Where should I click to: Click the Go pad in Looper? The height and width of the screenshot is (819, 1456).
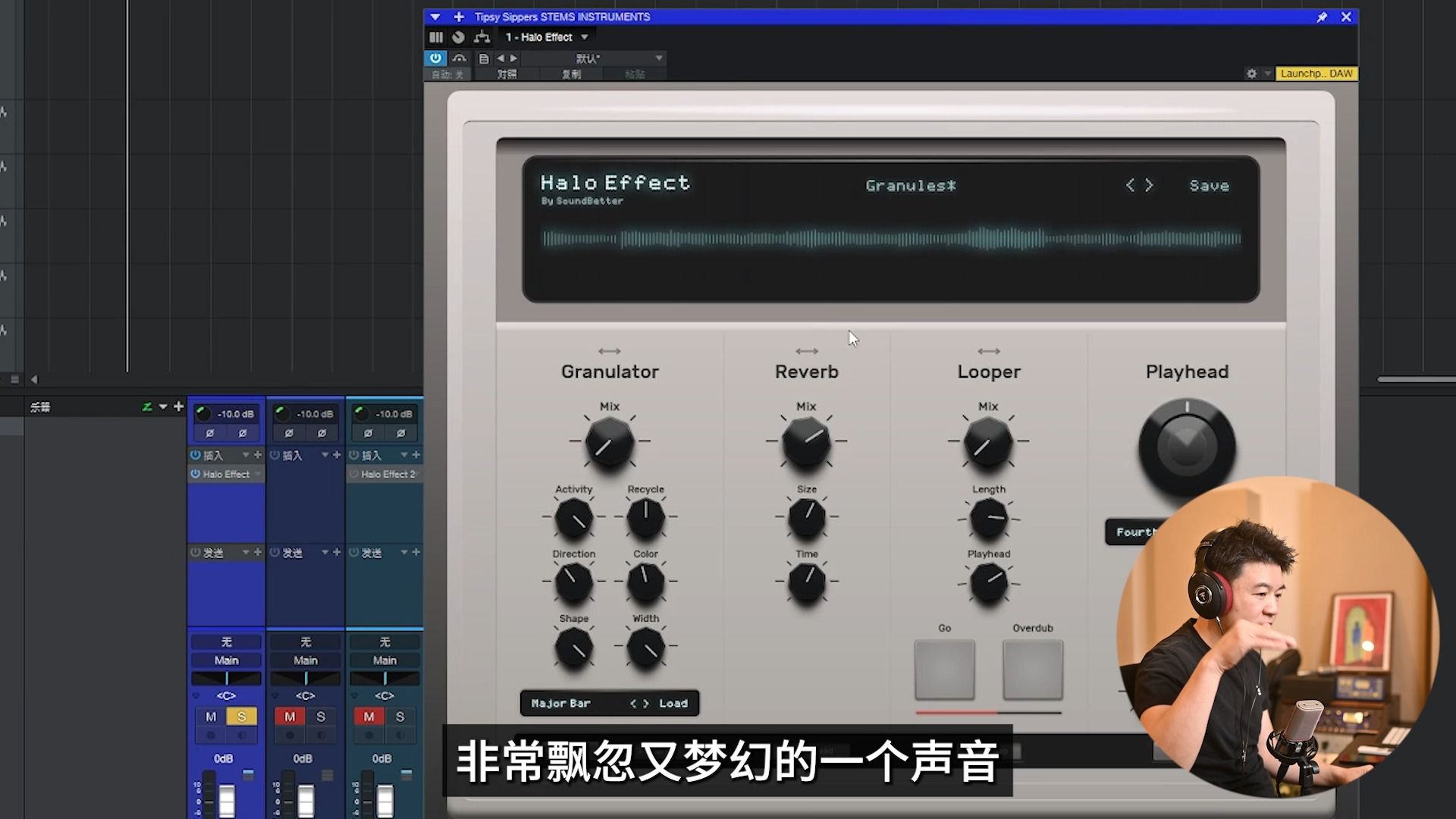point(944,670)
